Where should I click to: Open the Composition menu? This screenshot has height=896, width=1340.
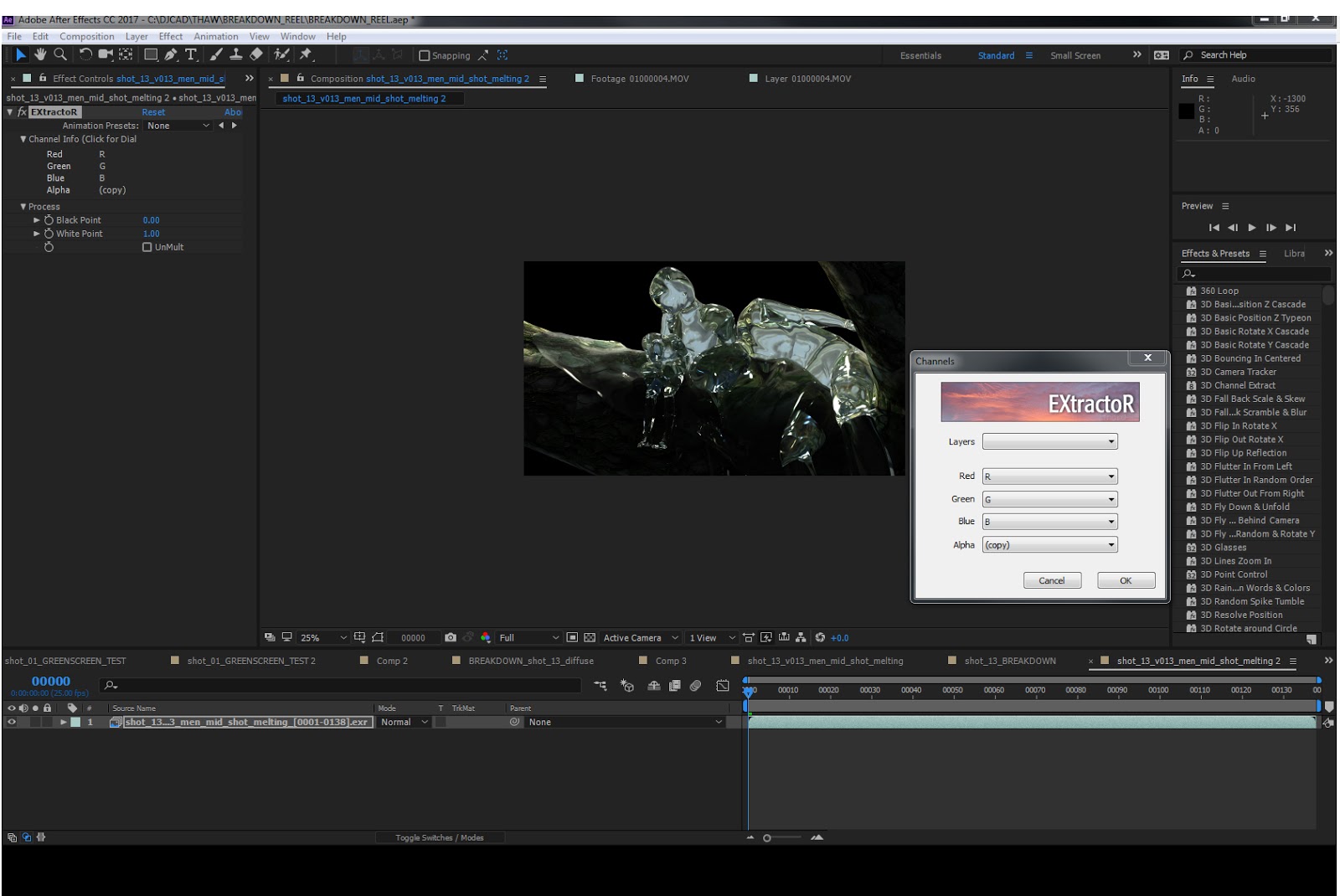point(86,36)
